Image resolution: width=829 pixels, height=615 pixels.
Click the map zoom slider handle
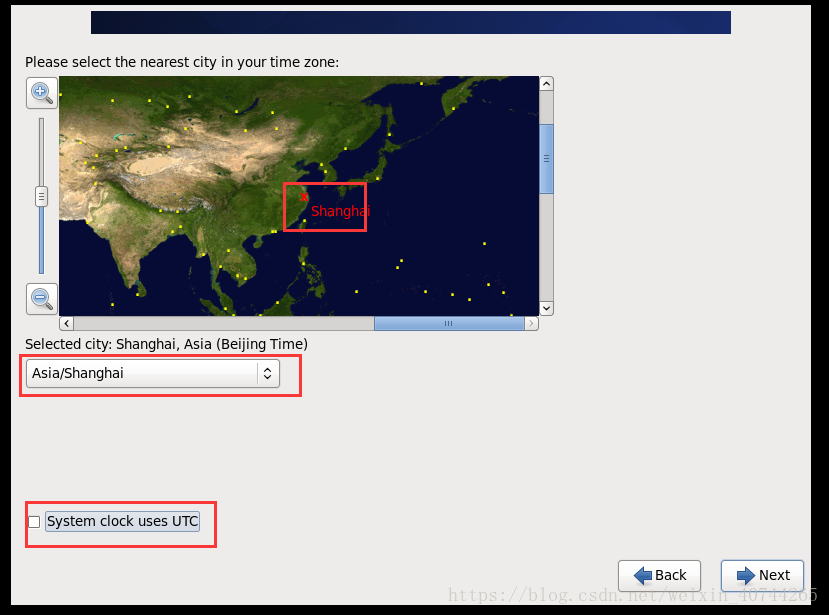(x=41, y=196)
